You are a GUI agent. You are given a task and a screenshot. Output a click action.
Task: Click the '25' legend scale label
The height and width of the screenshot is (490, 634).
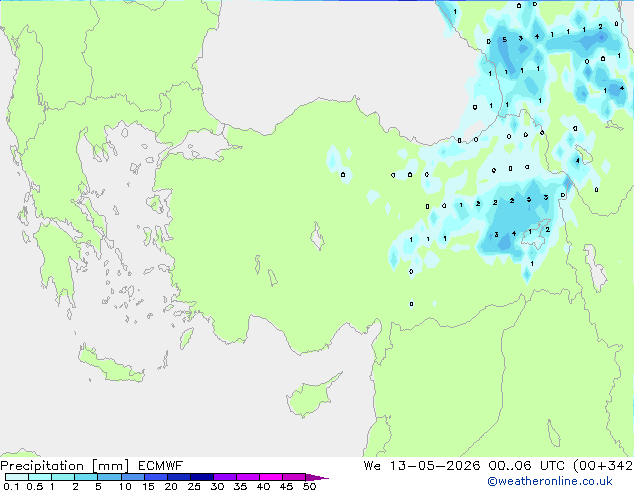pyautogui.click(x=194, y=486)
